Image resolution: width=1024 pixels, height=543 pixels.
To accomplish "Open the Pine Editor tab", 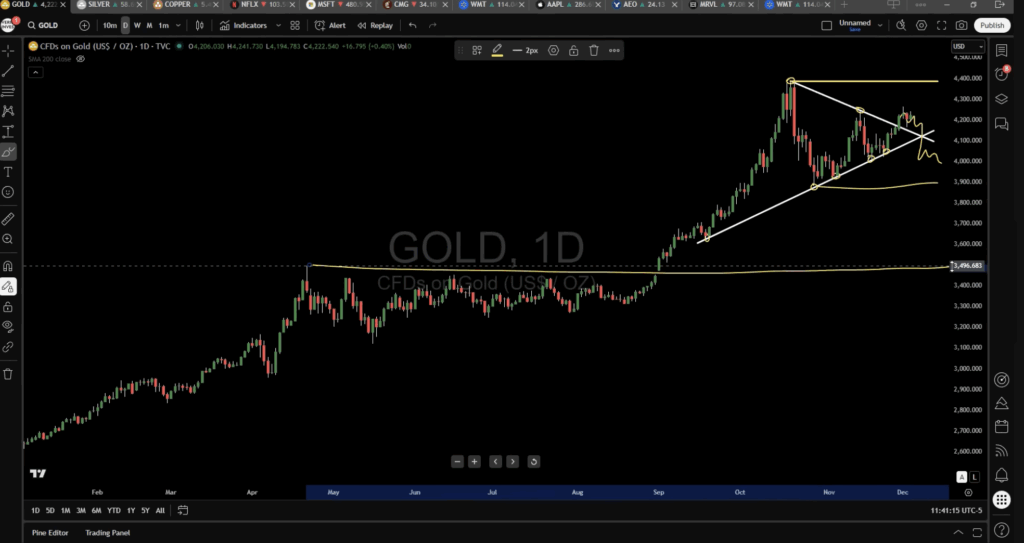I will pos(50,532).
